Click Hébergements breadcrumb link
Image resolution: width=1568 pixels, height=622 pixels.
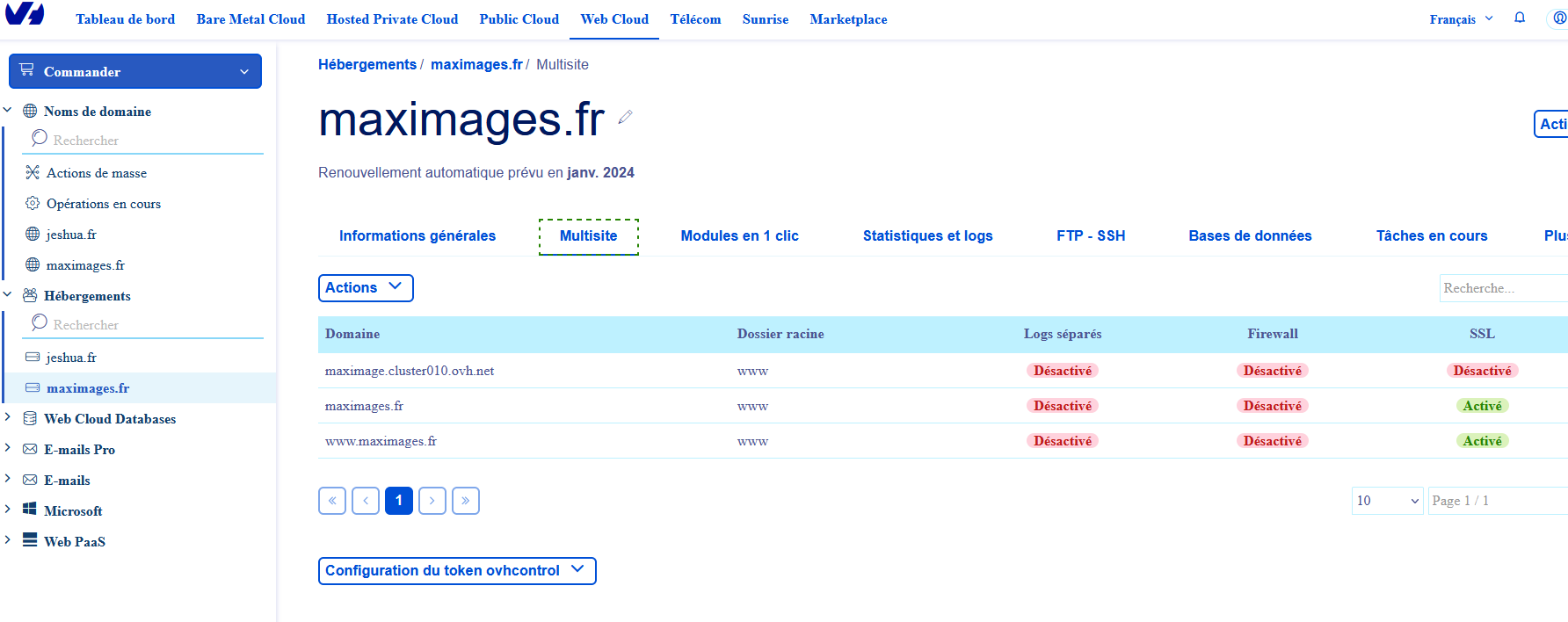[x=367, y=64]
